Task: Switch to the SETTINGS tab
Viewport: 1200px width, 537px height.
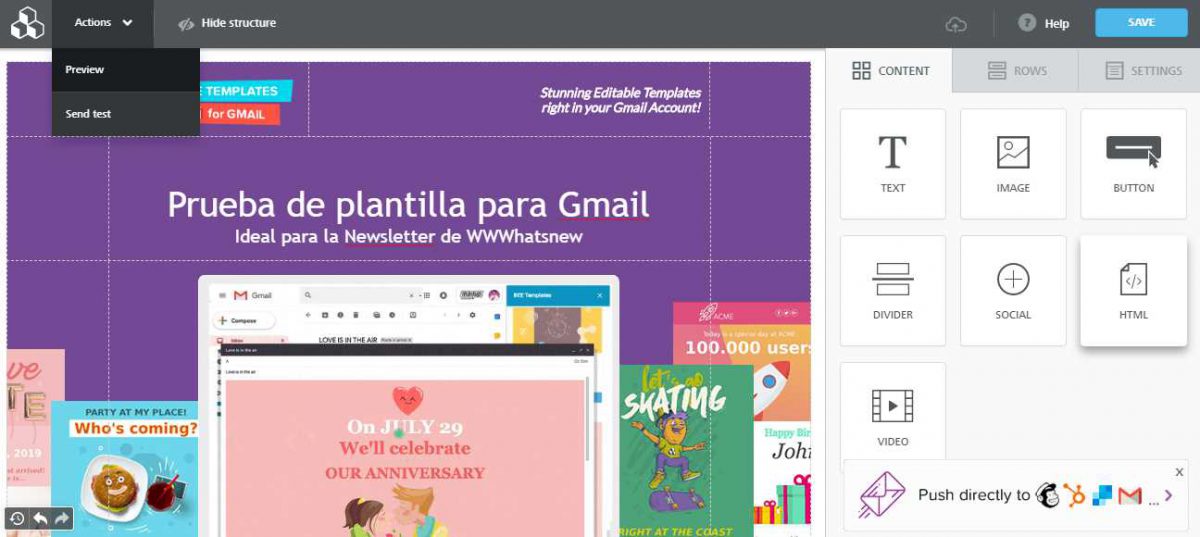Action: [x=1142, y=71]
